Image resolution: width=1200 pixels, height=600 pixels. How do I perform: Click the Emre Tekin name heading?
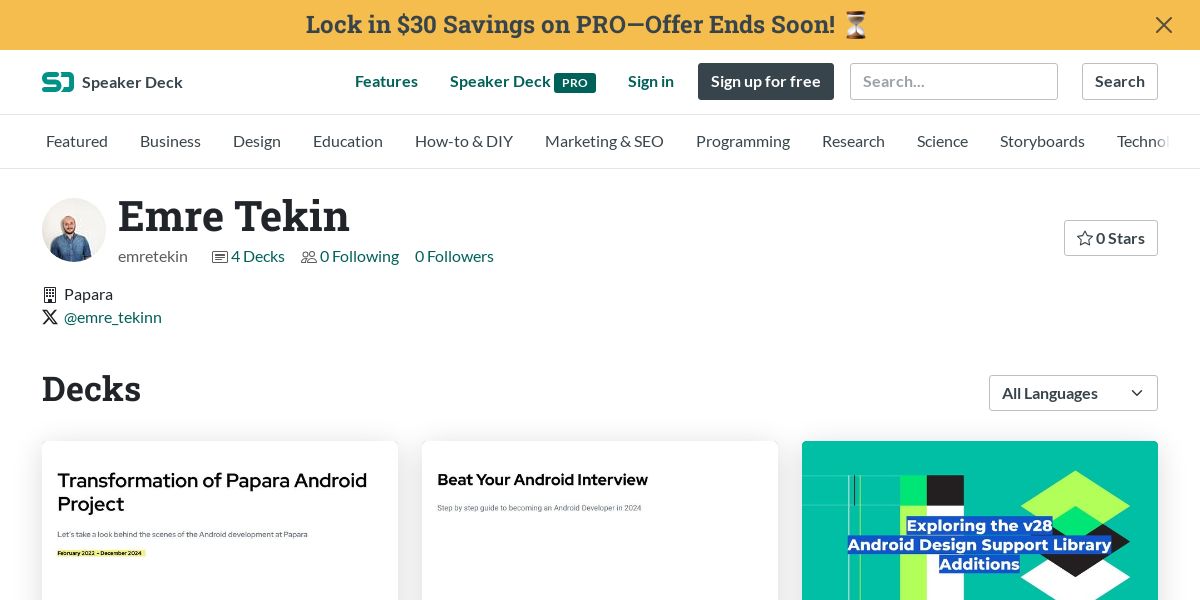tap(234, 217)
